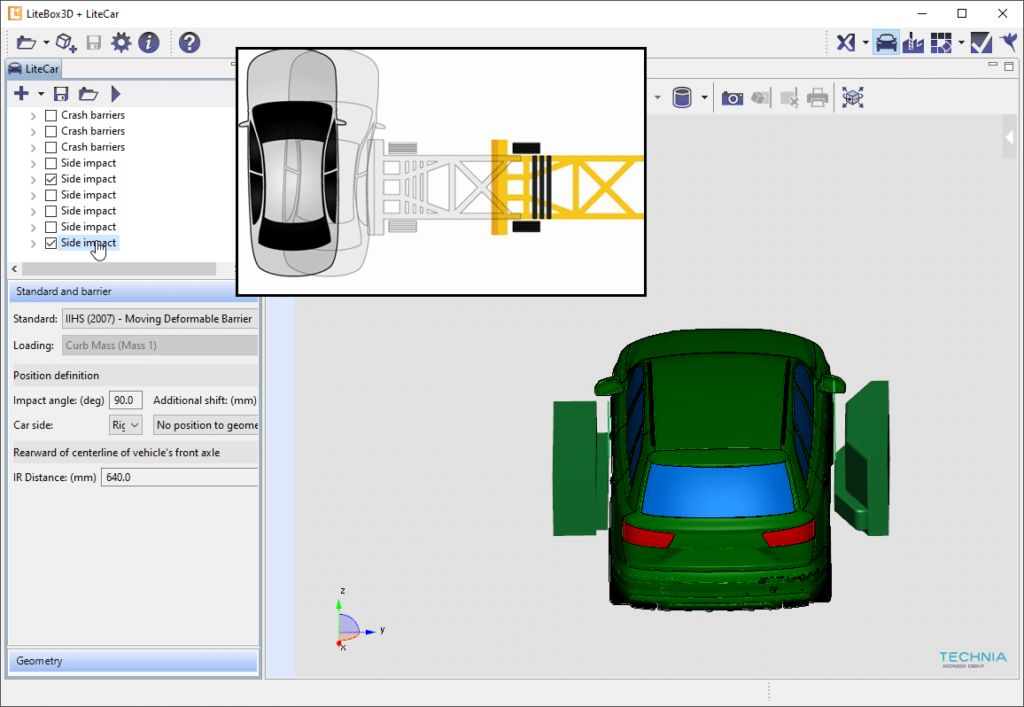Tick the second Crash barriers checkbox
The width and height of the screenshot is (1024, 707).
[x=51, y=131]
